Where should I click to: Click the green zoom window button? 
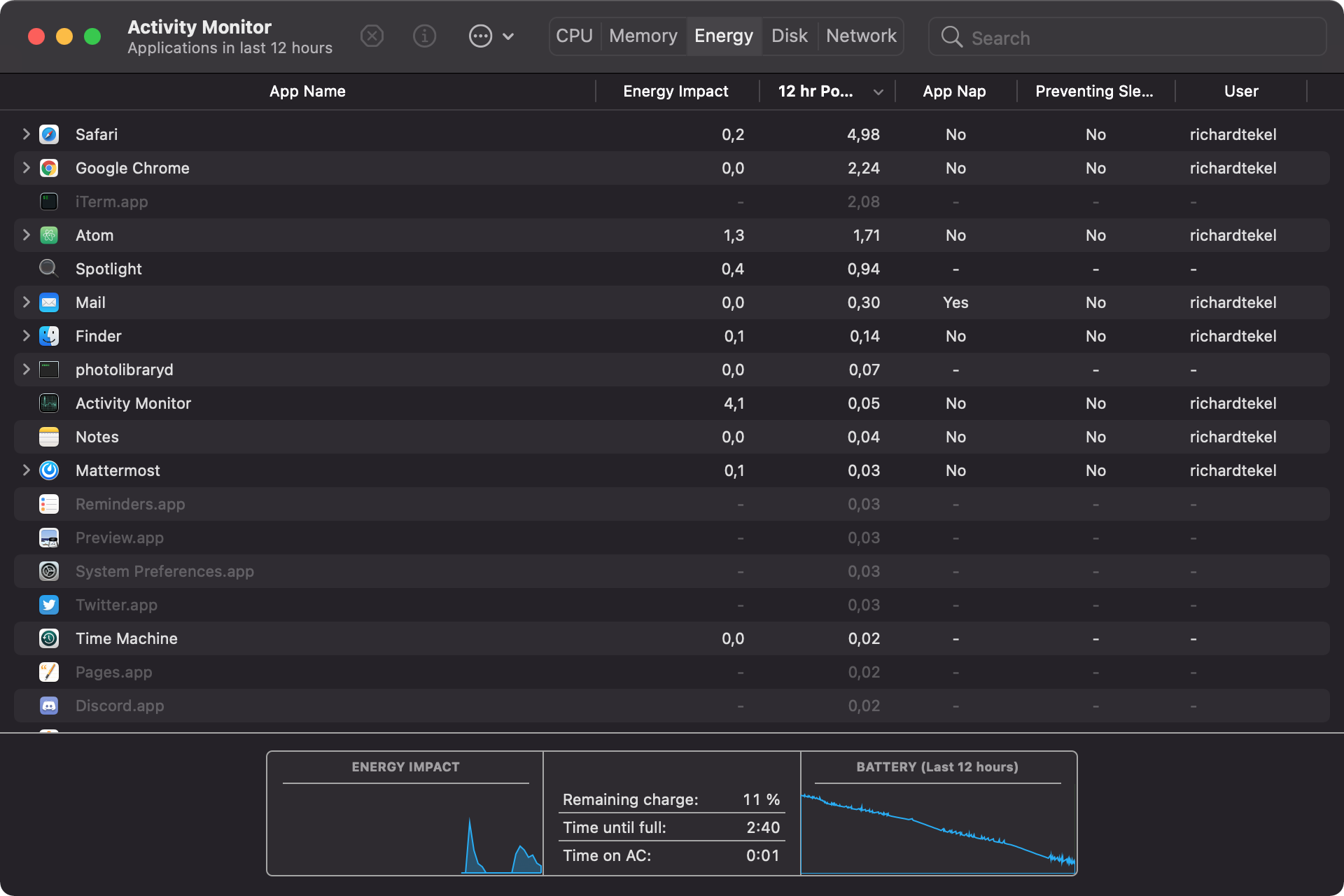(x=92, y=36)
